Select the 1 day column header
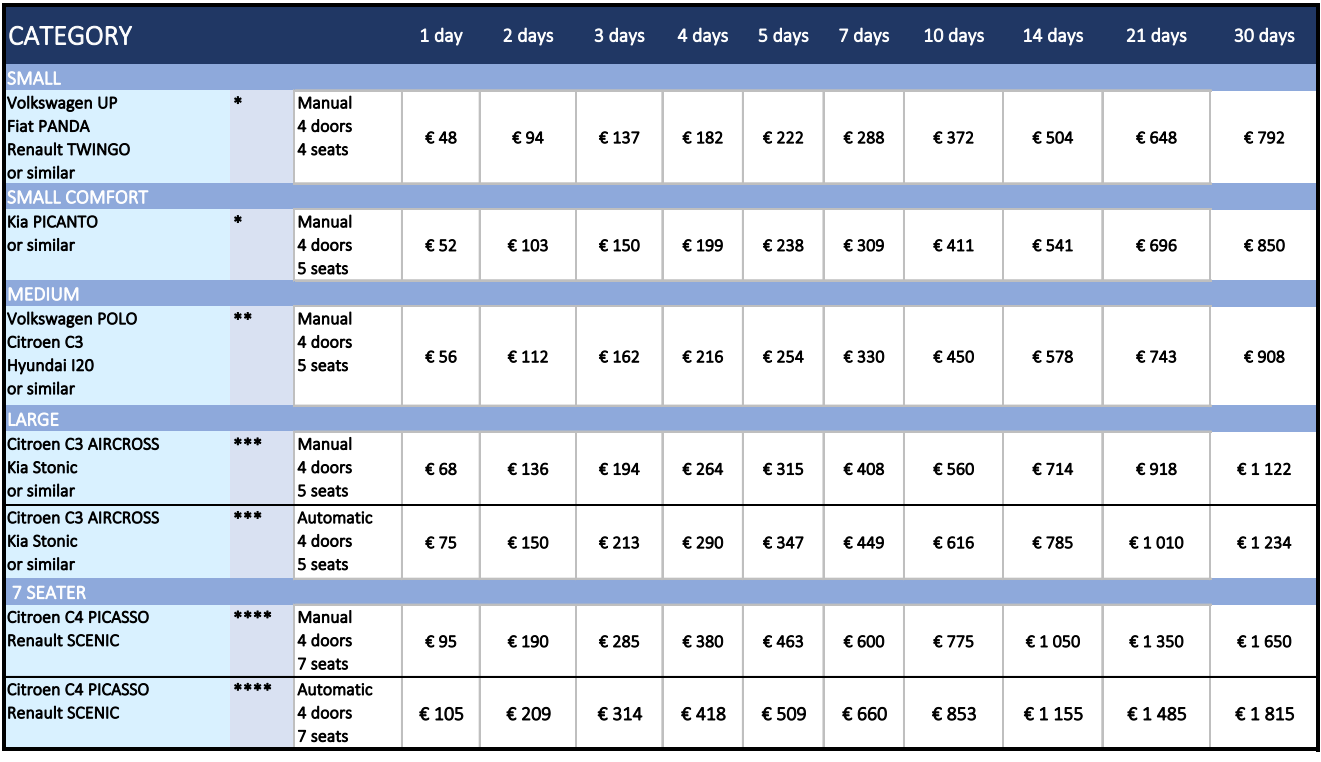The image size is (1321, 762). tap(441, 36)
